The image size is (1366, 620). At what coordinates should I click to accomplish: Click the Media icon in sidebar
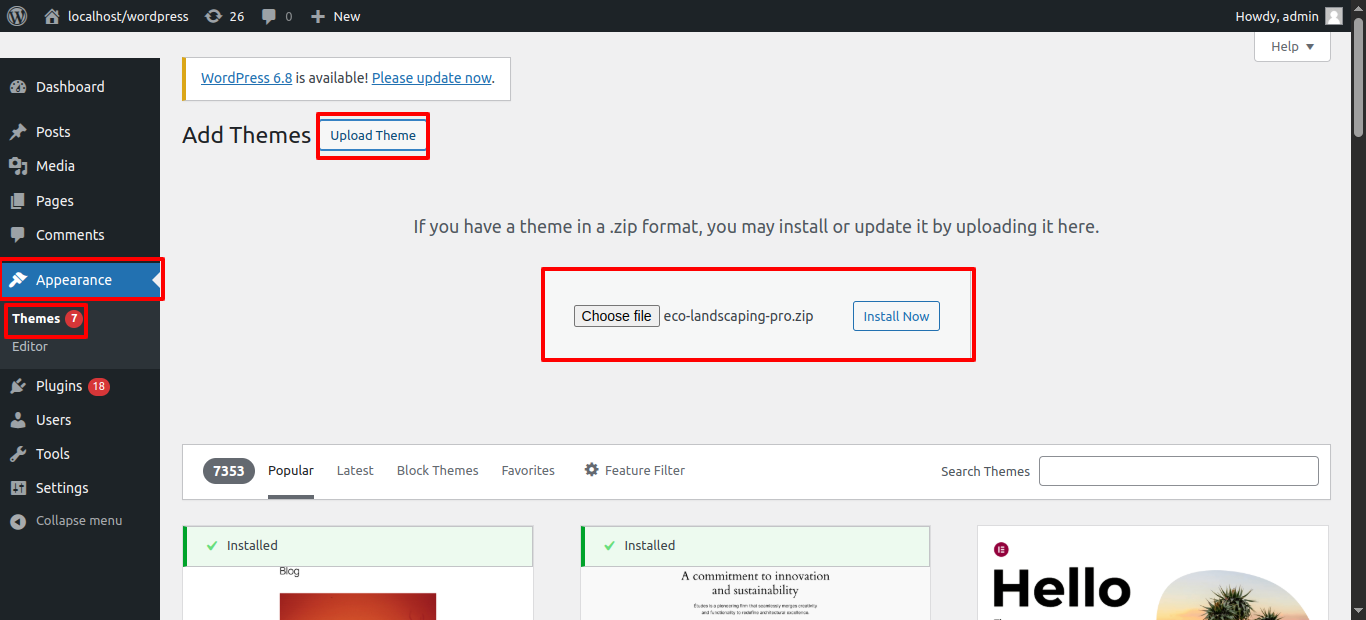[x=18, y=166]
